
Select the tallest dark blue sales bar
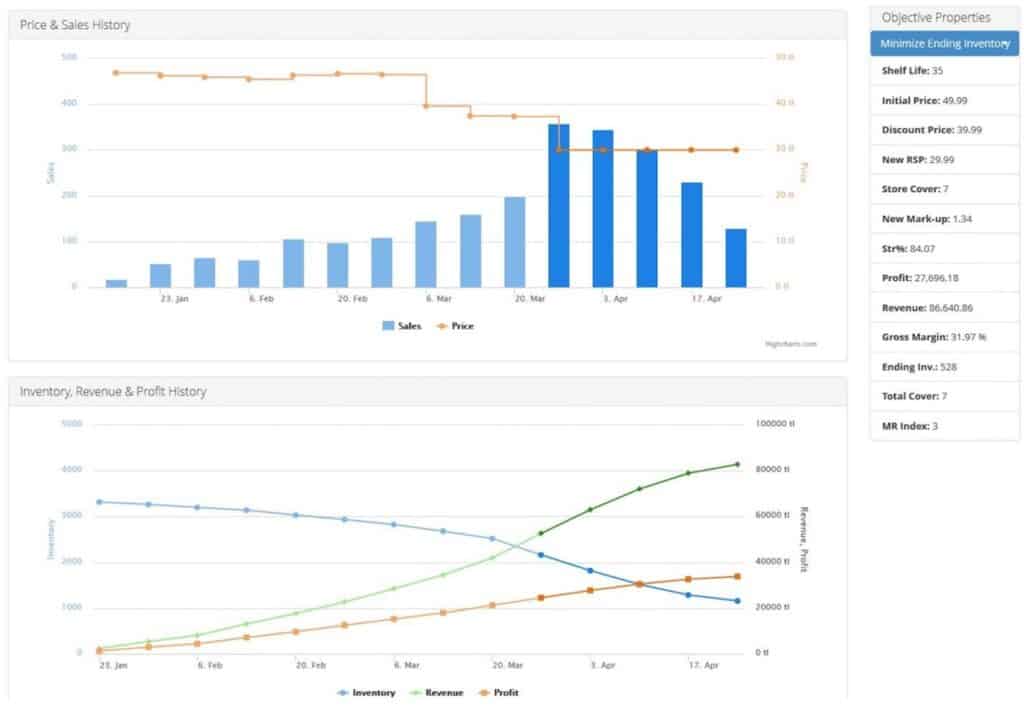pos(558,206)
